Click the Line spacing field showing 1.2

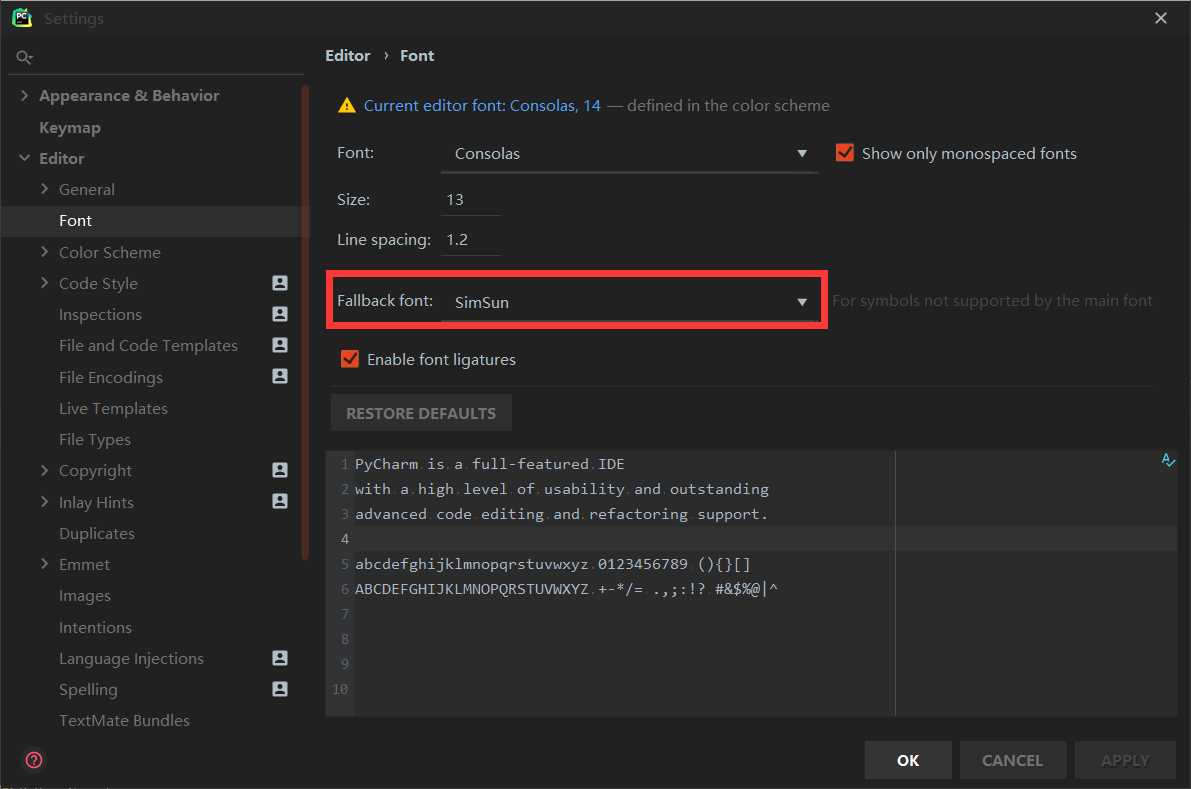471,240
